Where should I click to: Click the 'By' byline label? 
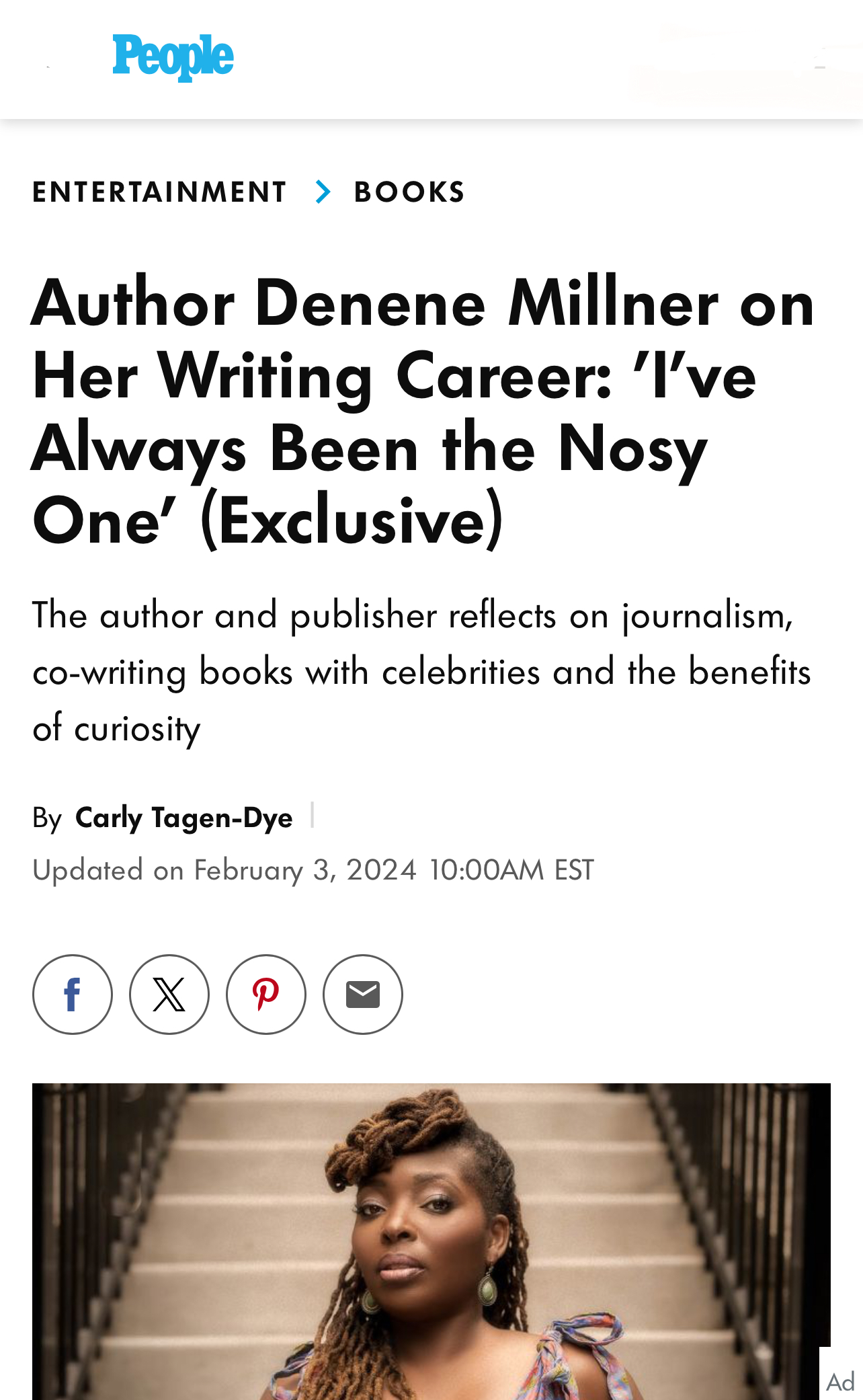[x=47, y=818]
